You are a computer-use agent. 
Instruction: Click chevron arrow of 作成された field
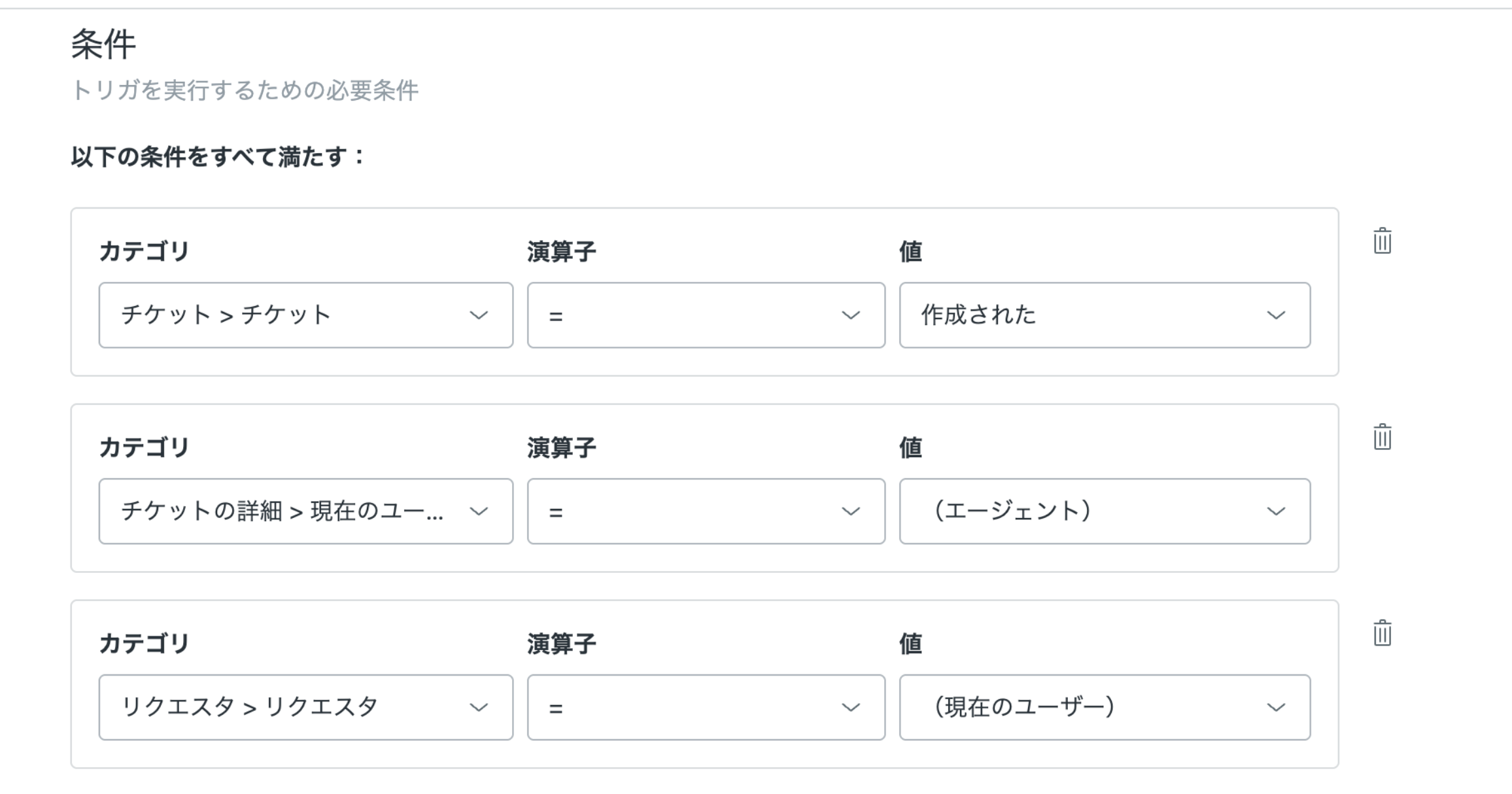1276,315
